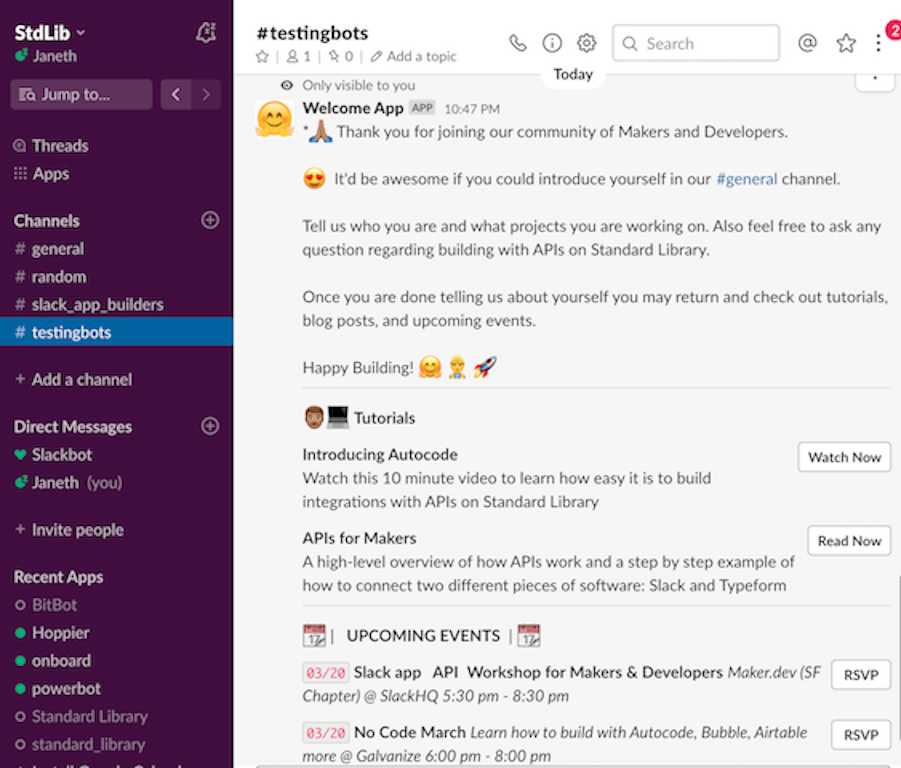The image size is (901, 768).
Task: Click the Direct Messages section heading
Action: pyautogui.click(x=72, y=427)
